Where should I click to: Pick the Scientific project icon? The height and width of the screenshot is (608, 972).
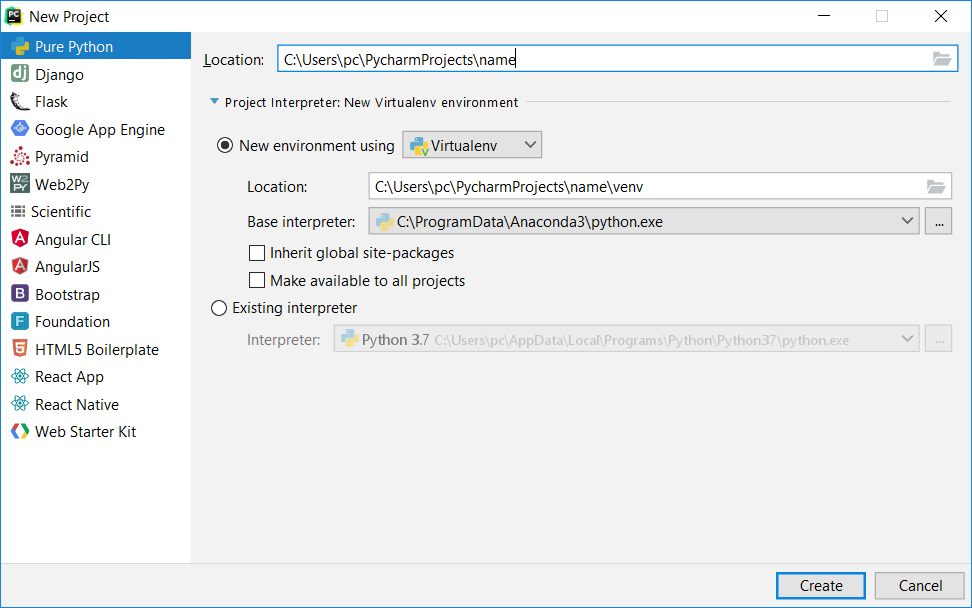(x=18, y=211)
